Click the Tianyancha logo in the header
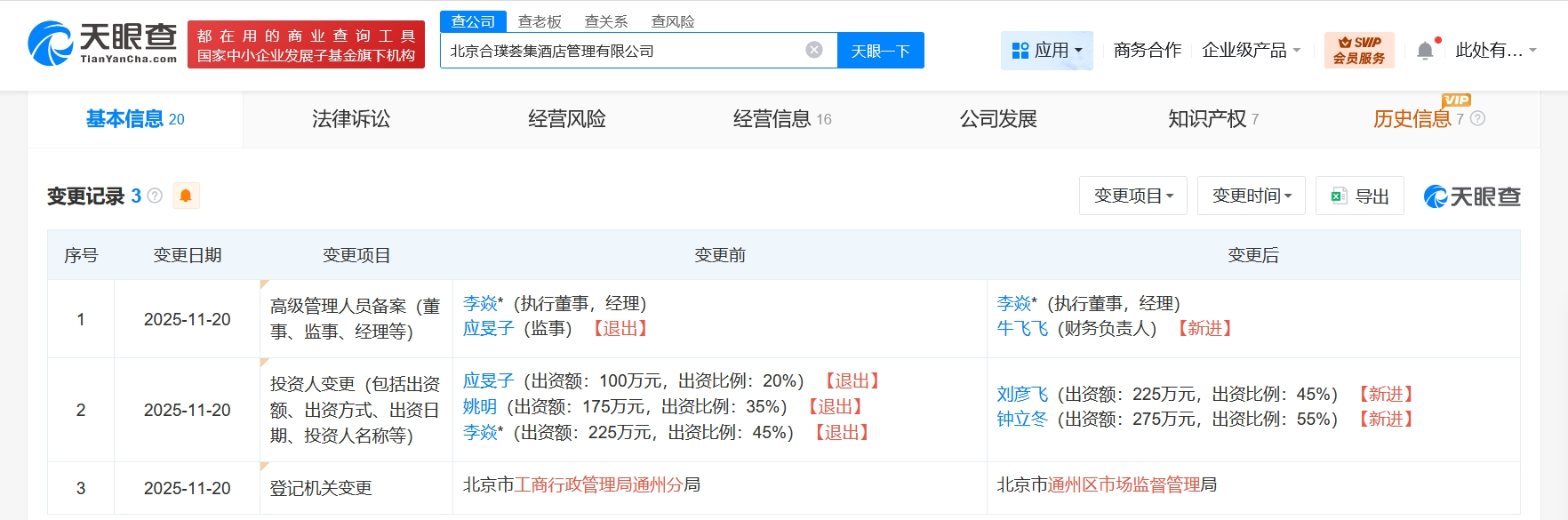1568x520 pixels. tap(102, 43)
